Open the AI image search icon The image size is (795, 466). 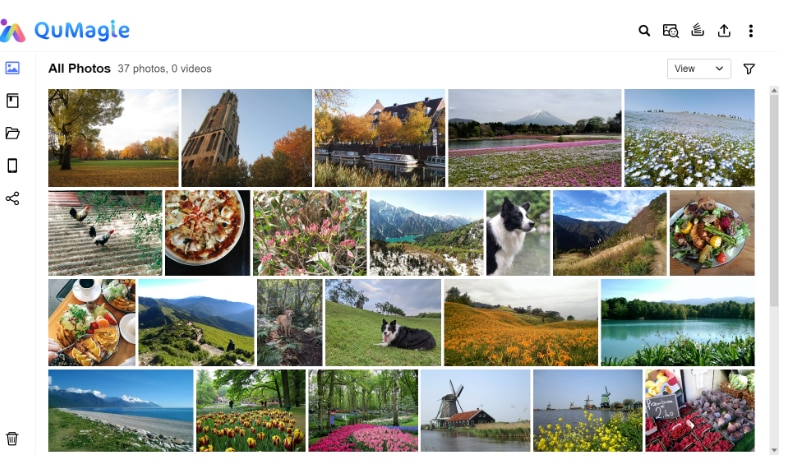[x=670, y=31]
